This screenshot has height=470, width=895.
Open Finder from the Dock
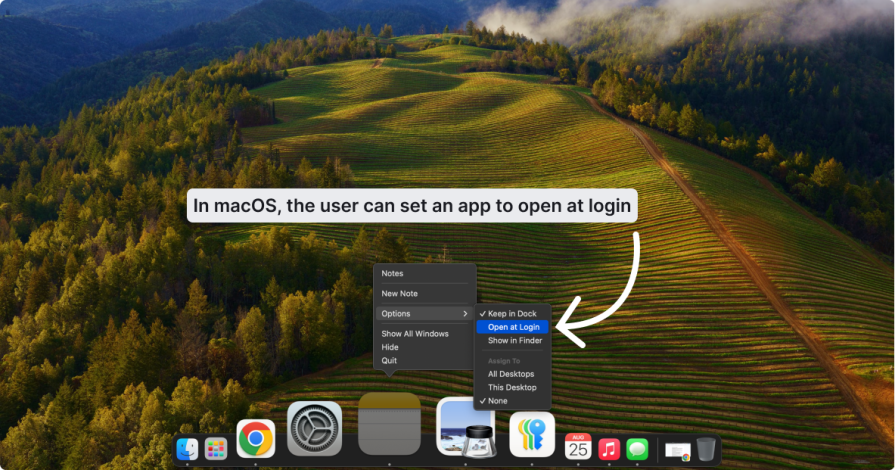(x=187, y=449)
